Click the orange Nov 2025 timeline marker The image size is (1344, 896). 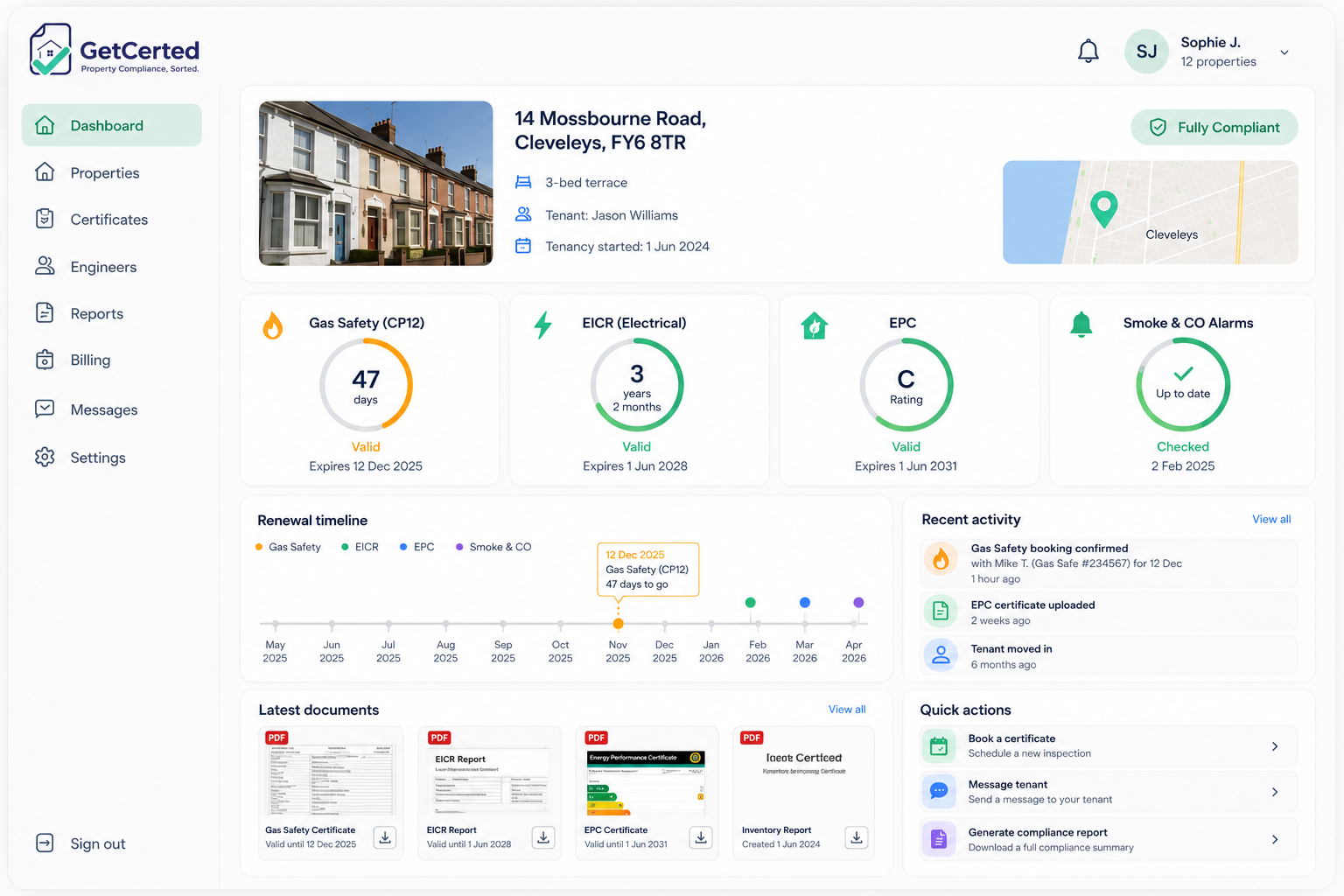click(618, 624)
